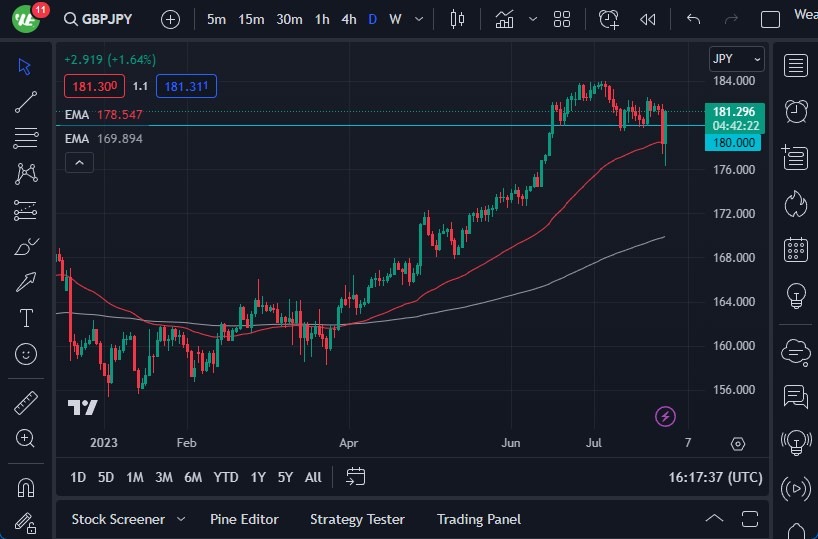
Task: Switch to the Strategy Tester tab
Action: (x=357, y=519)
